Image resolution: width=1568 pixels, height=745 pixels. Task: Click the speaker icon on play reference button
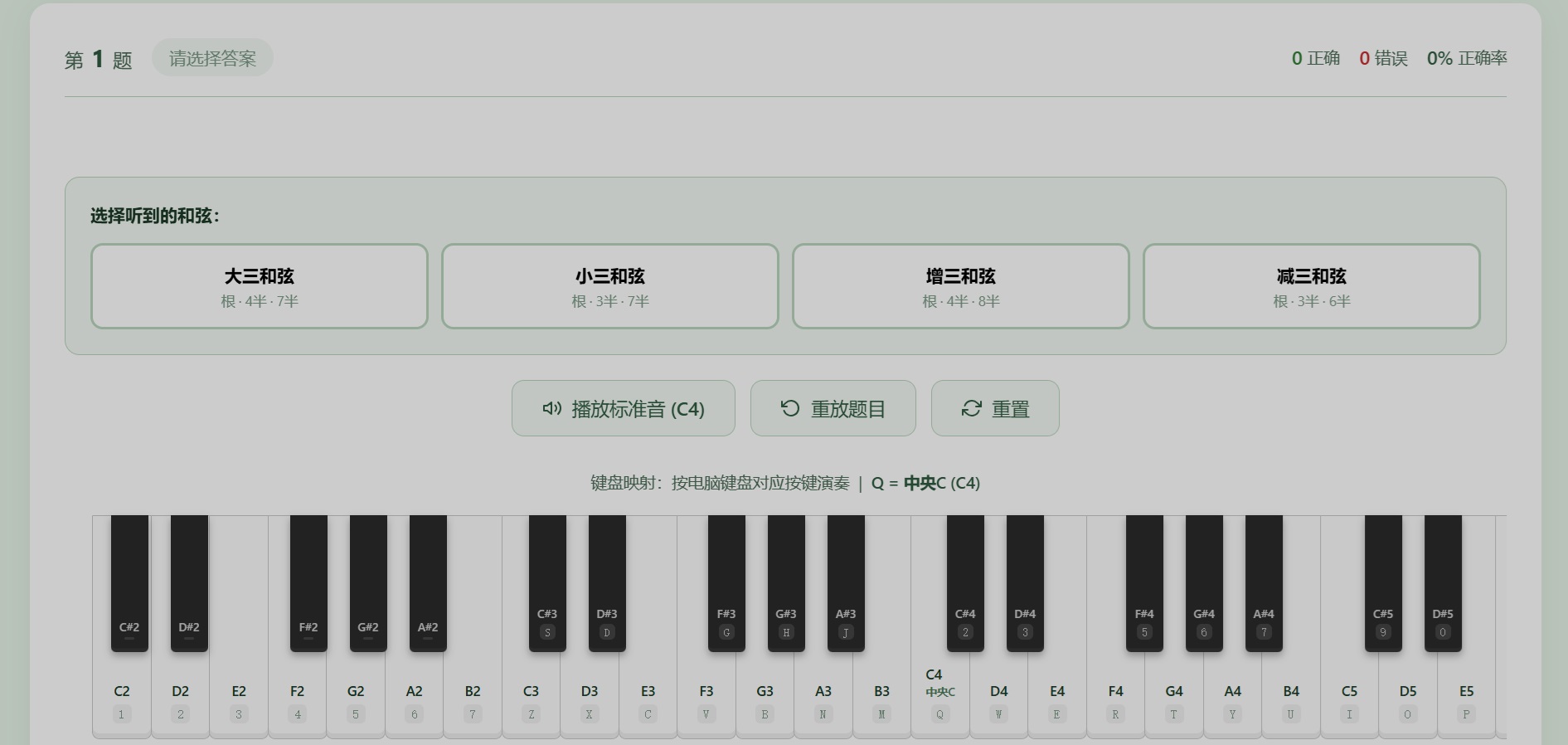(552, 408)
